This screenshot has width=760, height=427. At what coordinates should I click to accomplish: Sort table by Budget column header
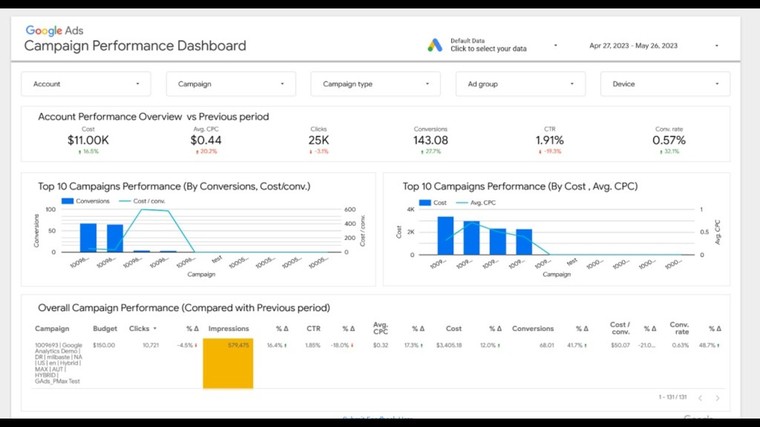click(x=105, y=328)
